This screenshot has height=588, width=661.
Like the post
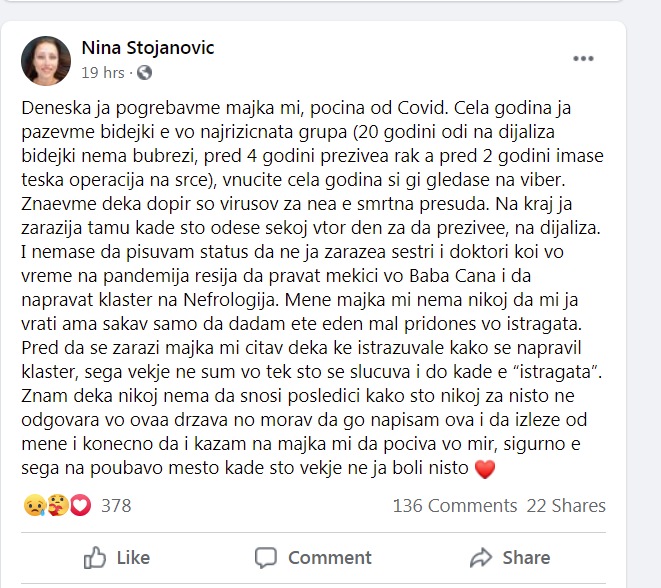coord(116,558)
